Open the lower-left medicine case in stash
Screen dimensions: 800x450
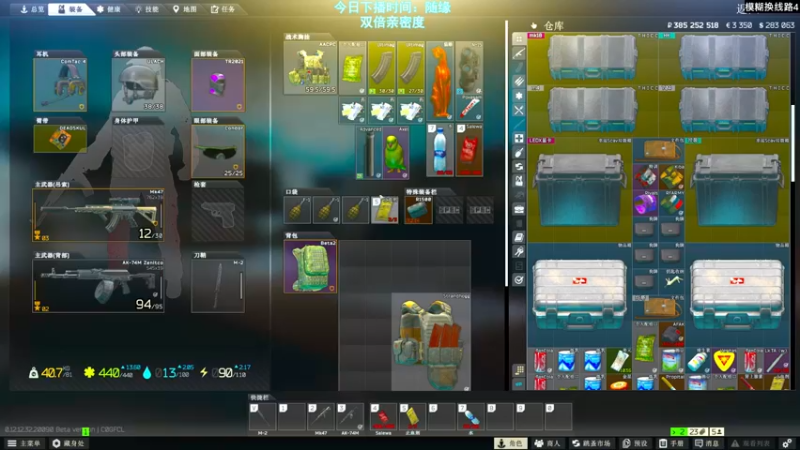[580, 295]
